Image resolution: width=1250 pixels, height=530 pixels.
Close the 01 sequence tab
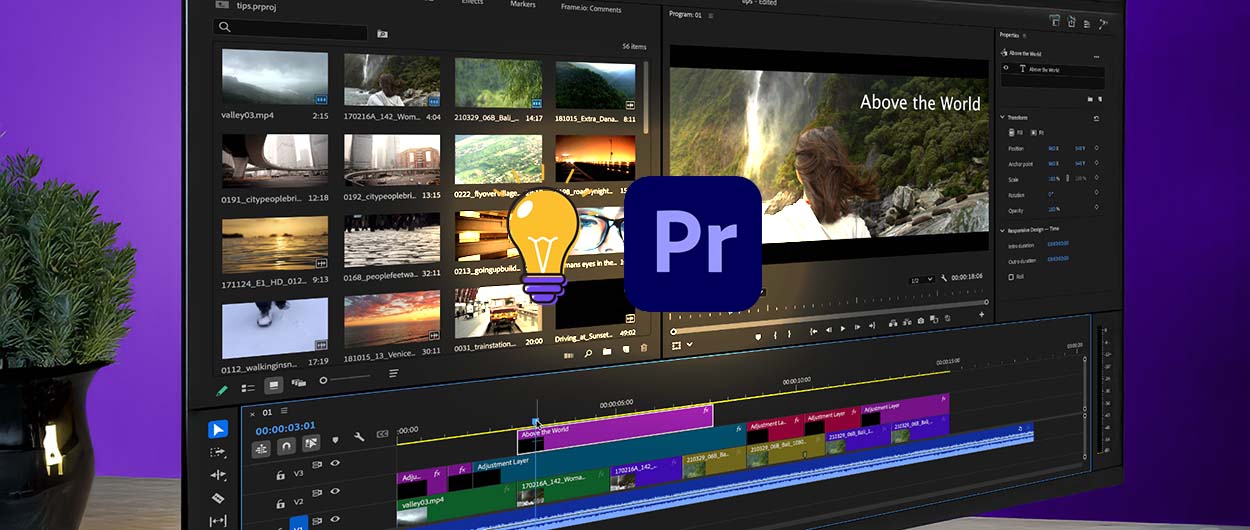pos(252,414)
